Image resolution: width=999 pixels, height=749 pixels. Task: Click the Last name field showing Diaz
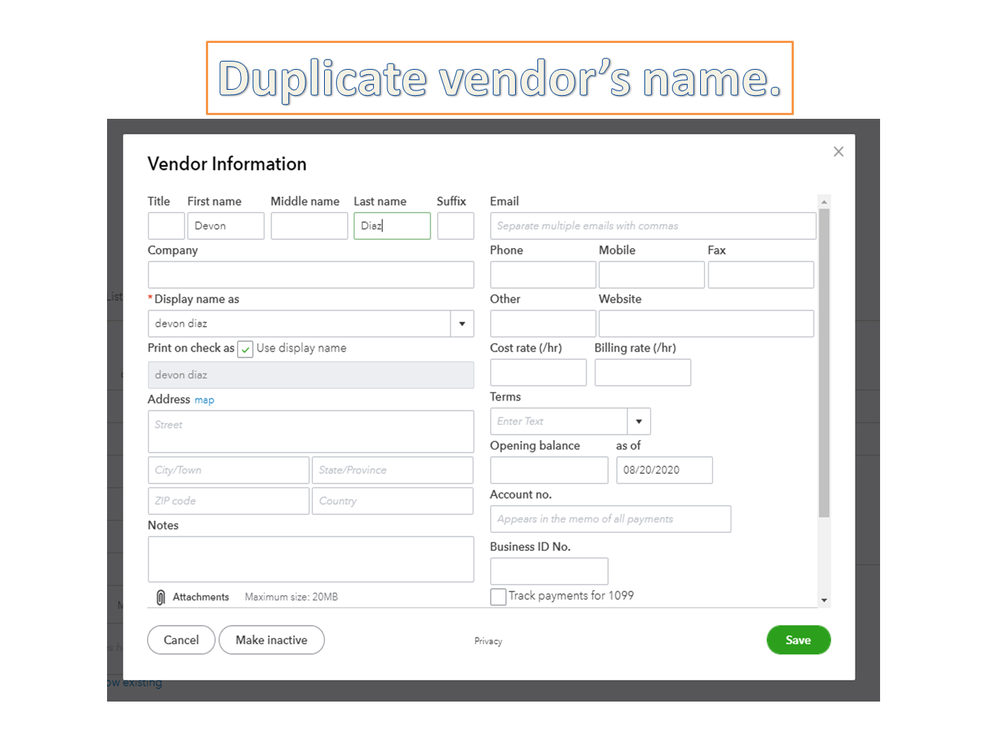(x=391, y=225)
